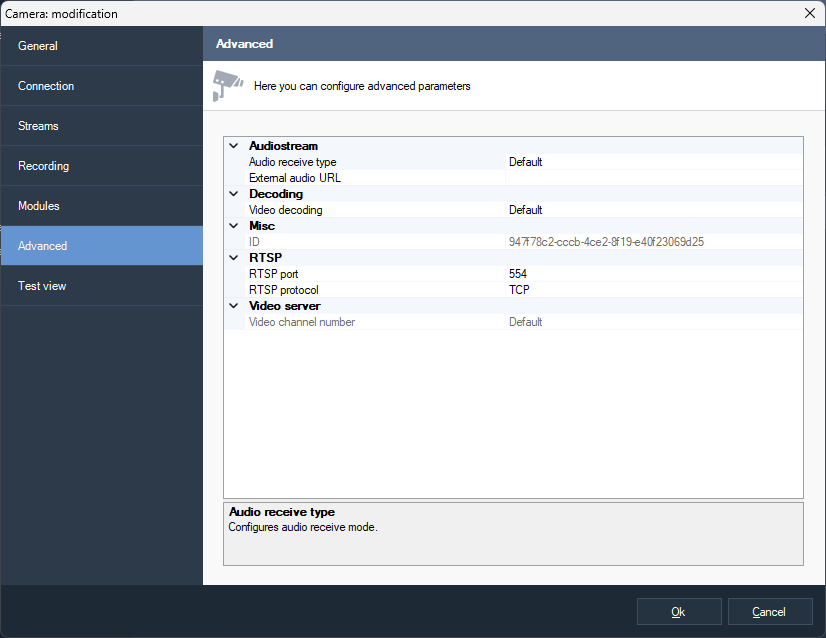Collapse the RTSP settings group
Image resolution: width=826 pixels, height=638 pixels.
234,258
